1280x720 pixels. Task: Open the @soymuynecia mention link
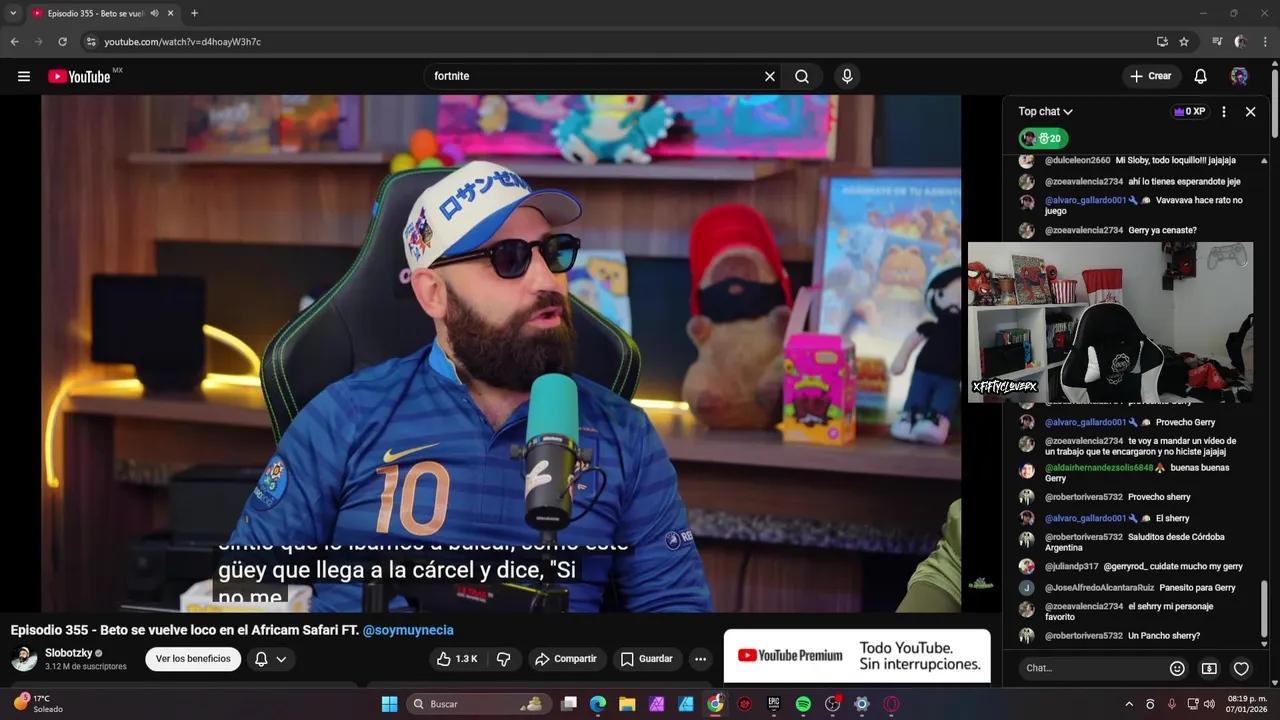click(408, 630)
